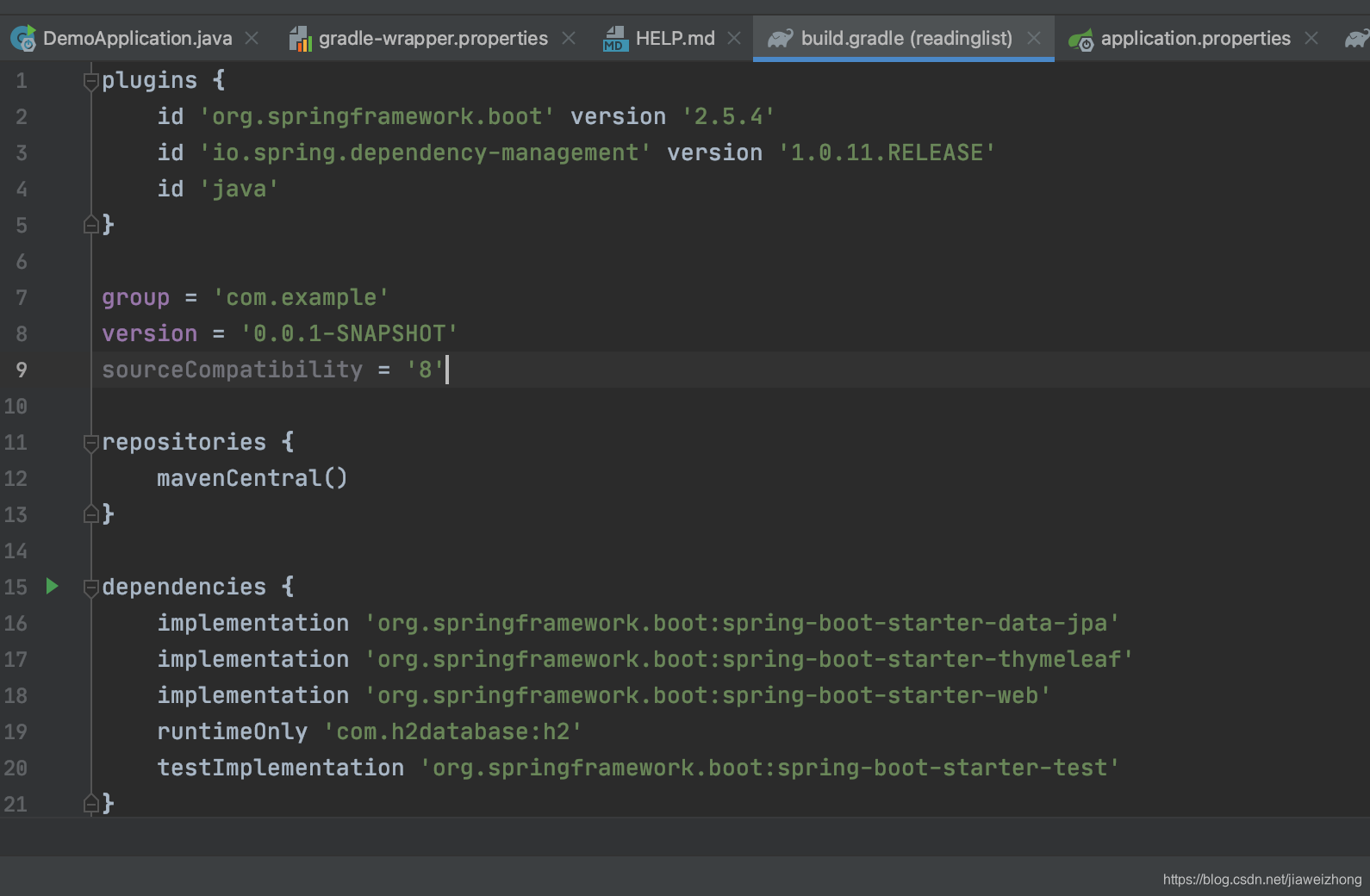Click the 'org.springframework.boot' plugin id string
This screenshot has width=1370, height=896.
[x=377, y=116]
